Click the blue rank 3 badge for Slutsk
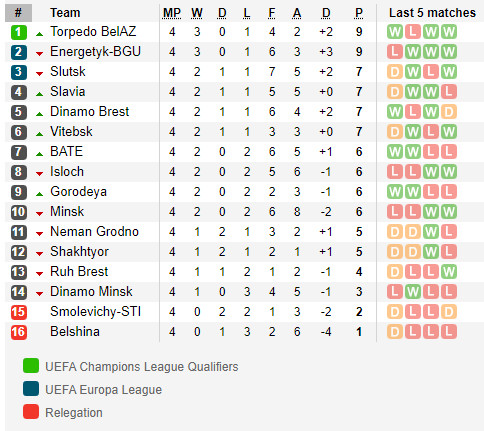The width and height of the screenshot is (484, 431). (19, 72)
